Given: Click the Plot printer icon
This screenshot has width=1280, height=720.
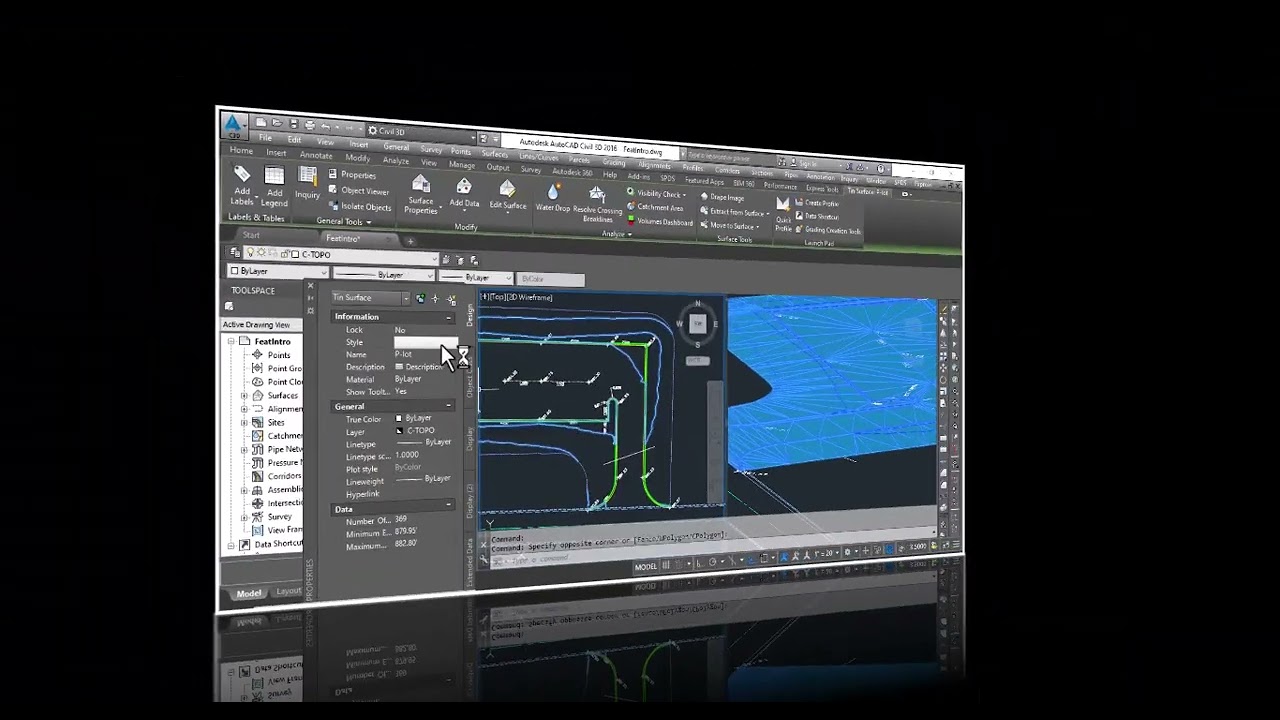Looking at the screenshot, I should (x=310, y=125).
